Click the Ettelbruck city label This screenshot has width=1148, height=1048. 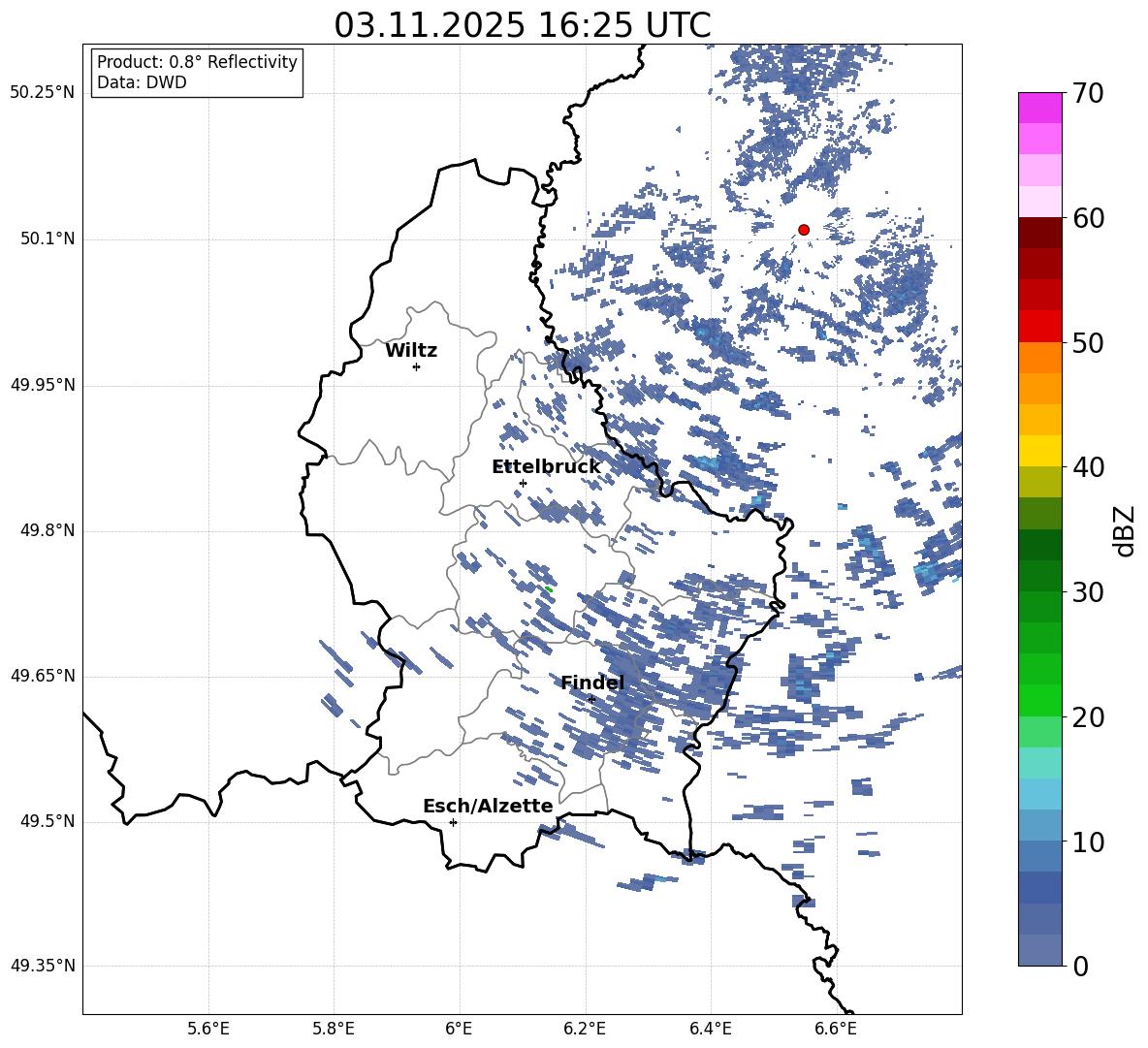pos(546,466)
